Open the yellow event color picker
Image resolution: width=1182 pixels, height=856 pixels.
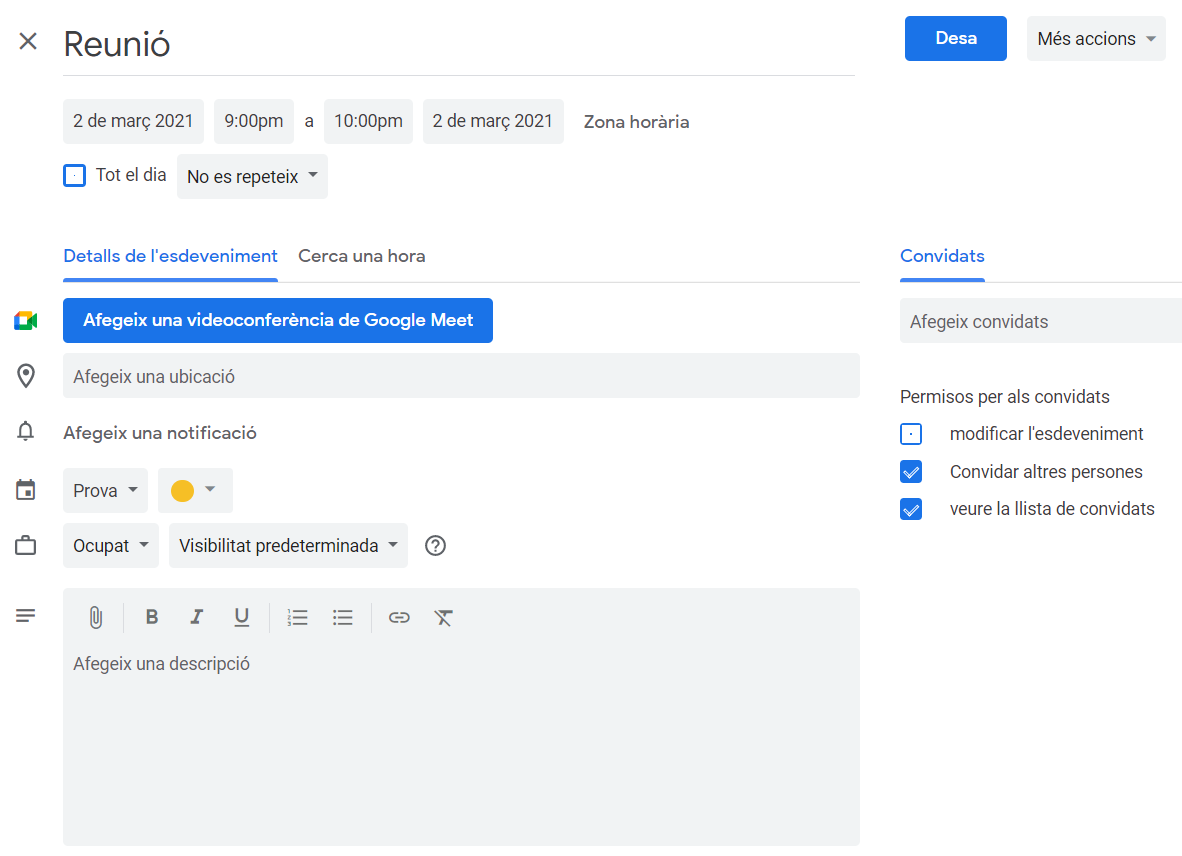point(195,491)
